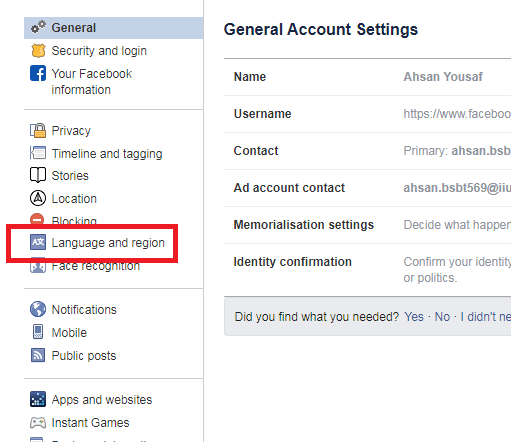
Task: Click the Privacy padlock icon
Action: tap(38, 130)
